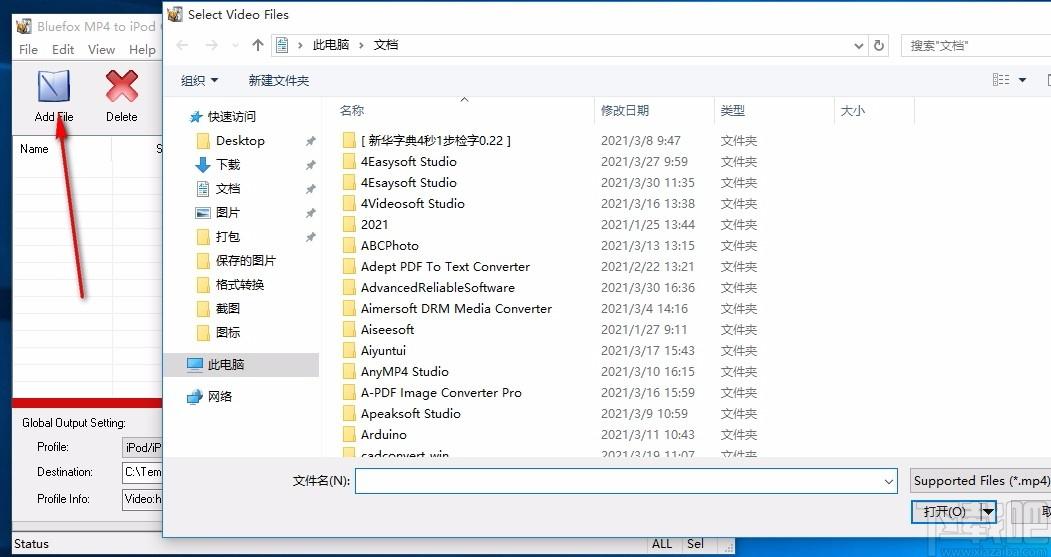Go back with the dialog's back arrow
This screenshot has height=557, width=1051.
point(182,45)
